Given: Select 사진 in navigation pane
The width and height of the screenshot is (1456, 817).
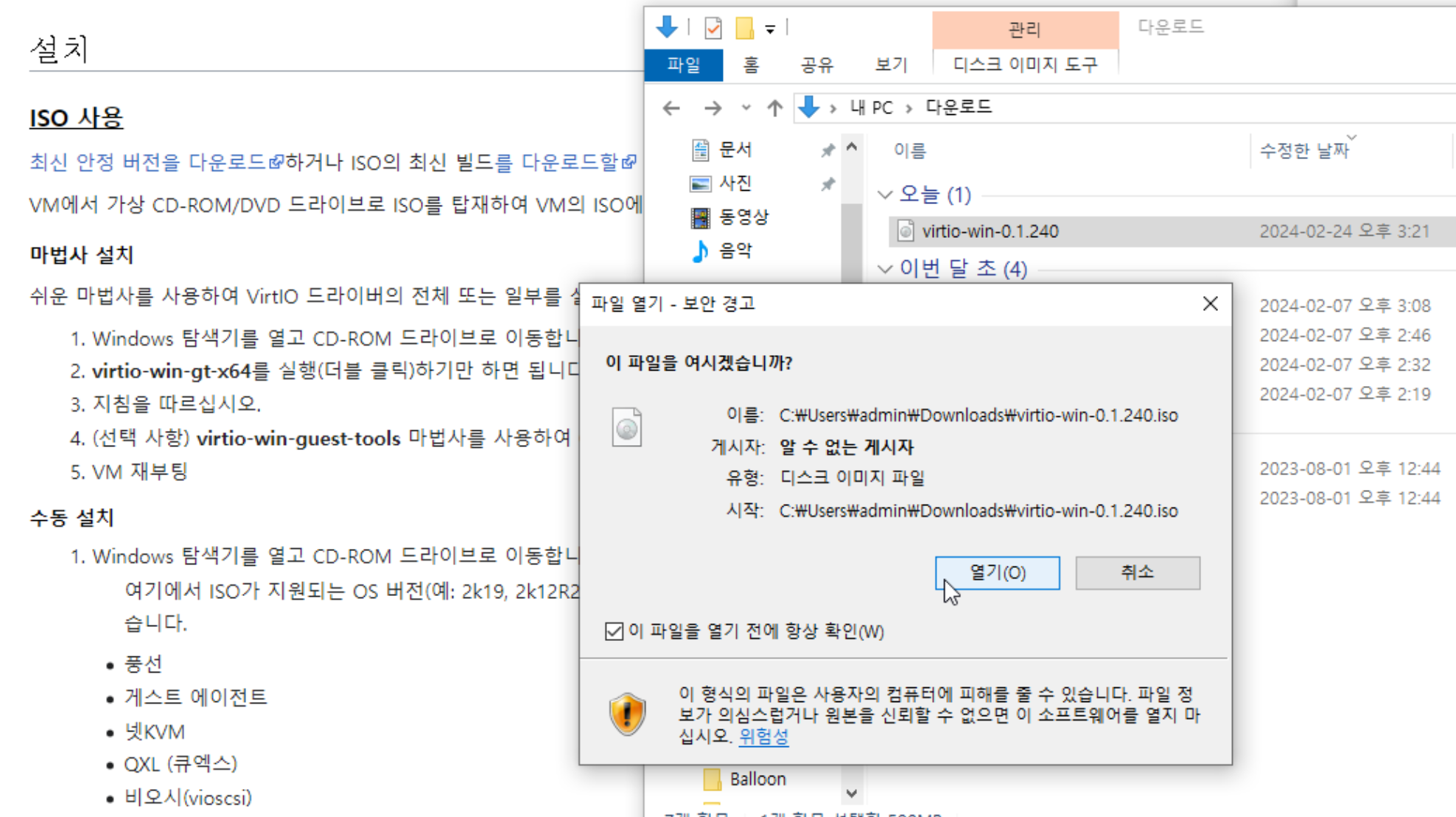Looking at the screenshot, I should coord(735,183).
